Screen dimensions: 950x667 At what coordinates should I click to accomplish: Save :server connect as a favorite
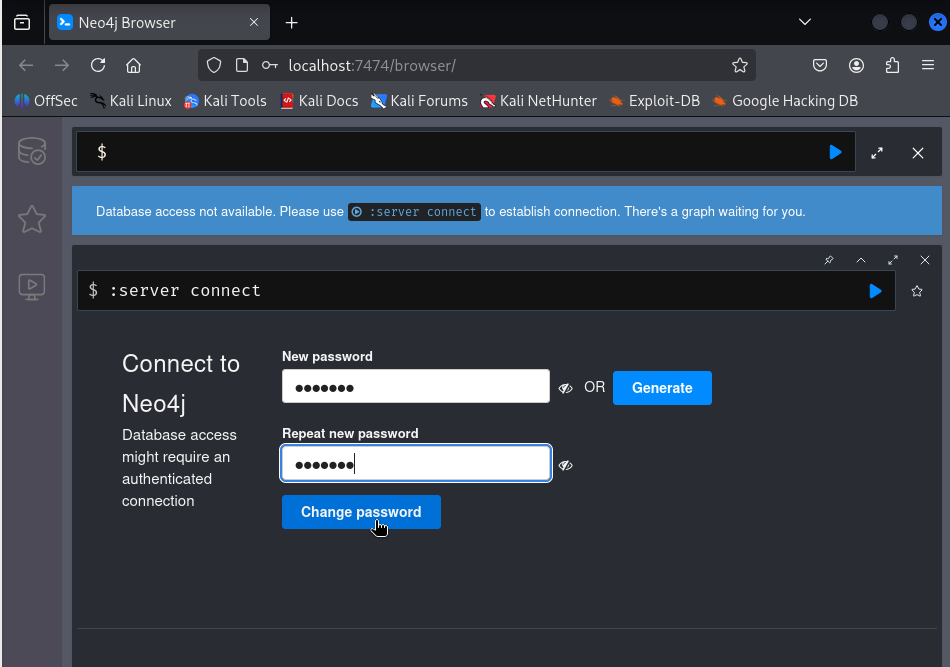click(x=917, y=291)
